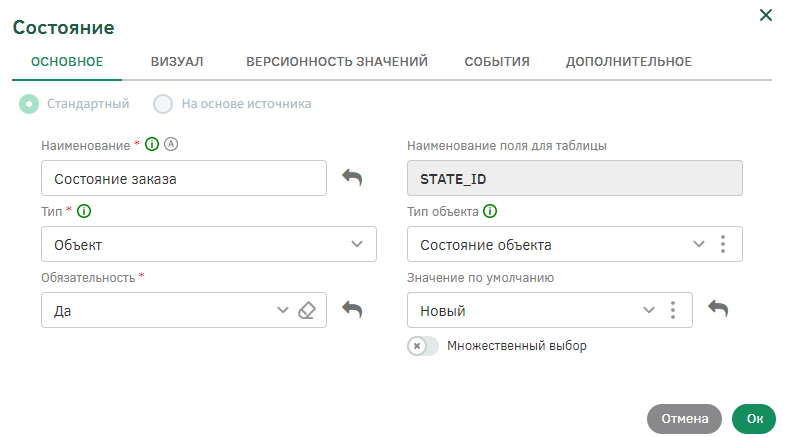Revert the Наименование field with undo arrow
787x437 pixels.
click(352, 178)
